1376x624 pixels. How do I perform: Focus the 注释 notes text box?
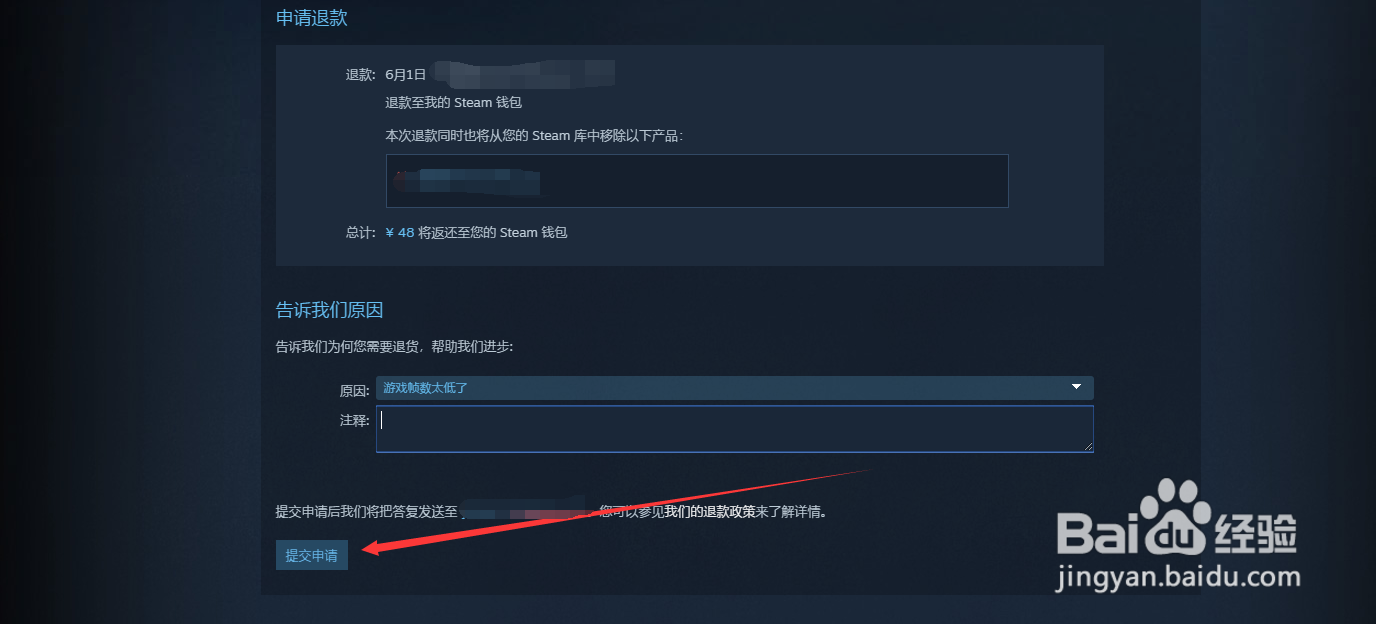[x=734, y=428]
